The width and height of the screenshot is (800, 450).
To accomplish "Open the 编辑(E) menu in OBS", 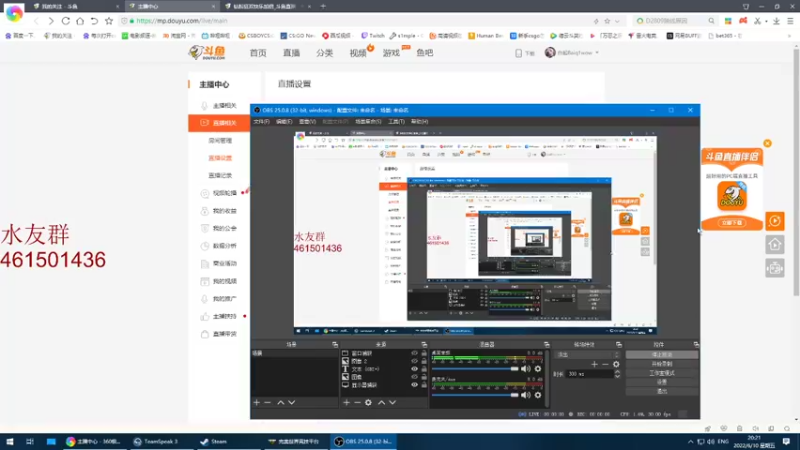I will click(284, 121).
